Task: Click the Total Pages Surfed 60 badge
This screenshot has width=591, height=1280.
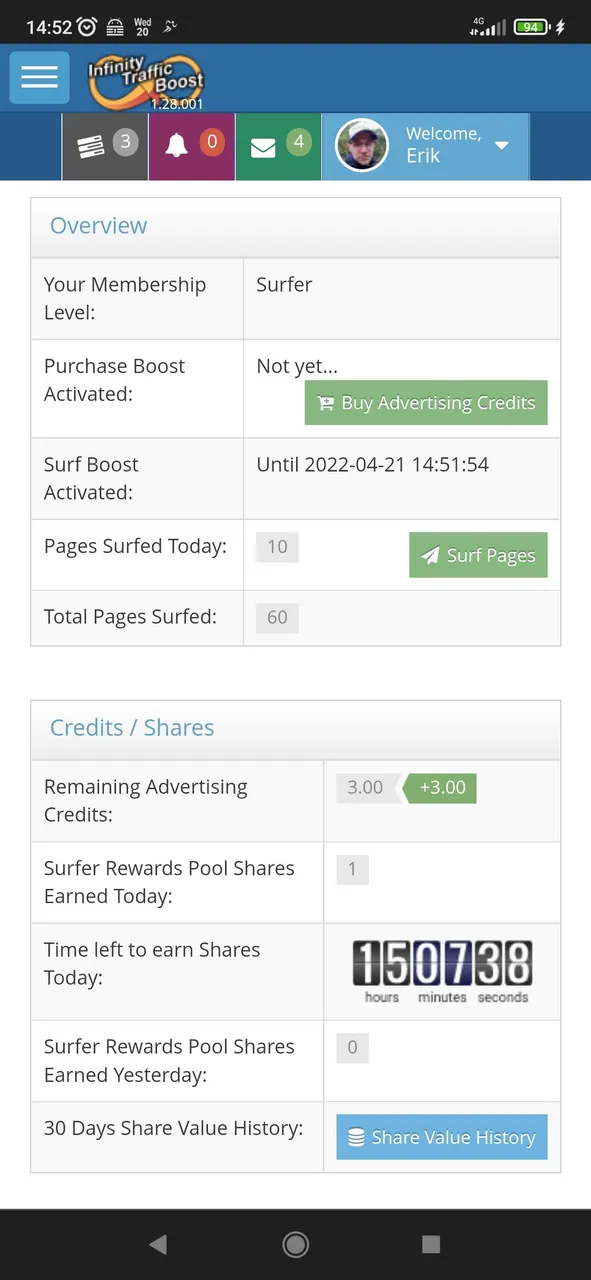Action: (277, 618)
